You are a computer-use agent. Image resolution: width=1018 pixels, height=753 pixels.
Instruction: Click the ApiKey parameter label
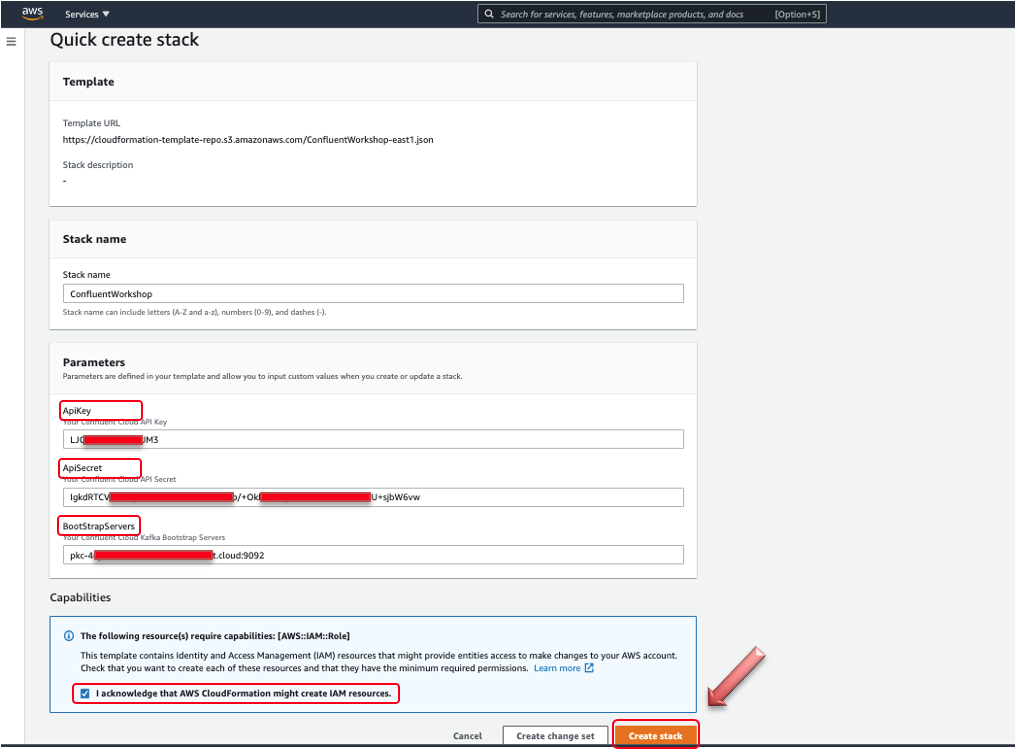[x=77, y=410]
